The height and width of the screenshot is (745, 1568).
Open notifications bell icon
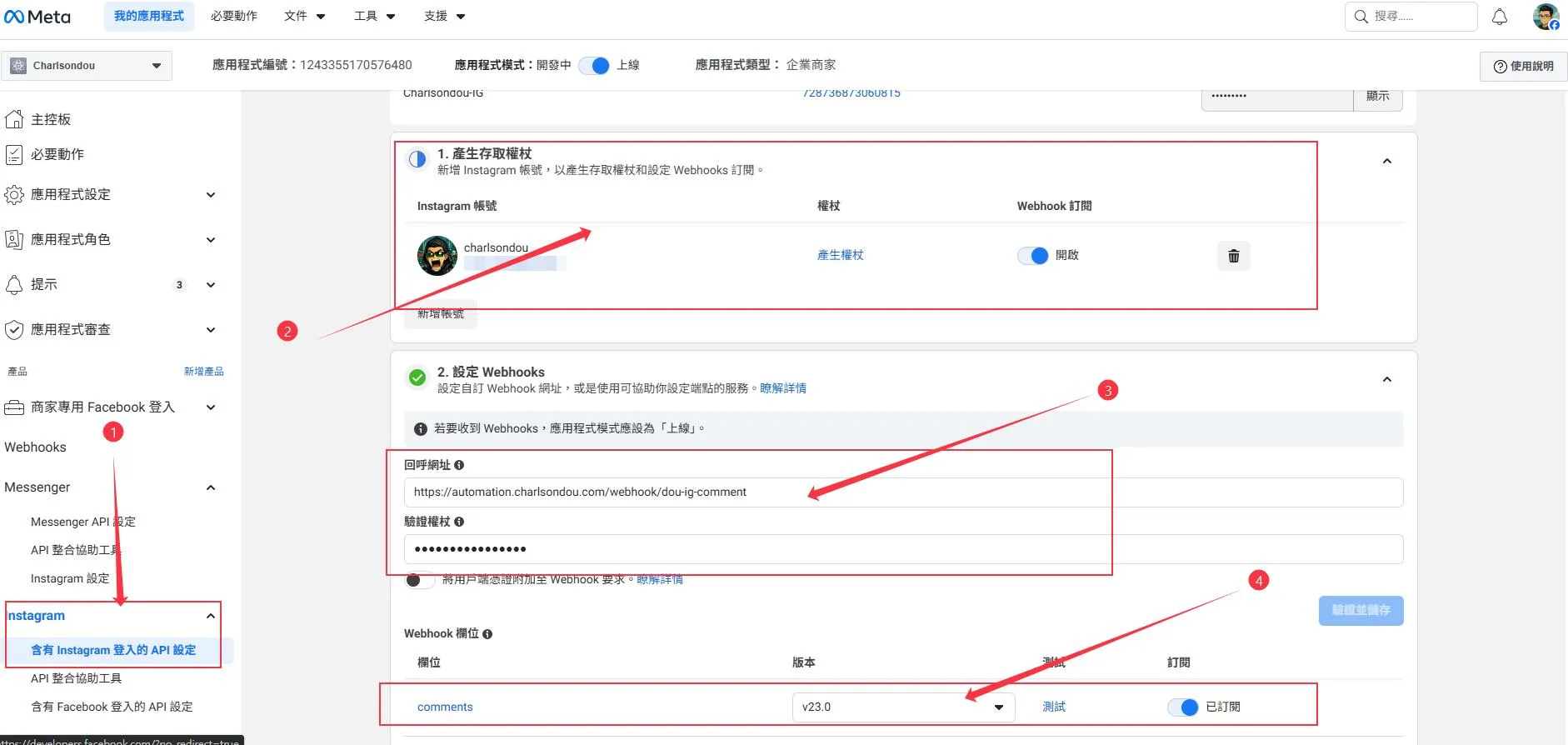click(1500, 17)
